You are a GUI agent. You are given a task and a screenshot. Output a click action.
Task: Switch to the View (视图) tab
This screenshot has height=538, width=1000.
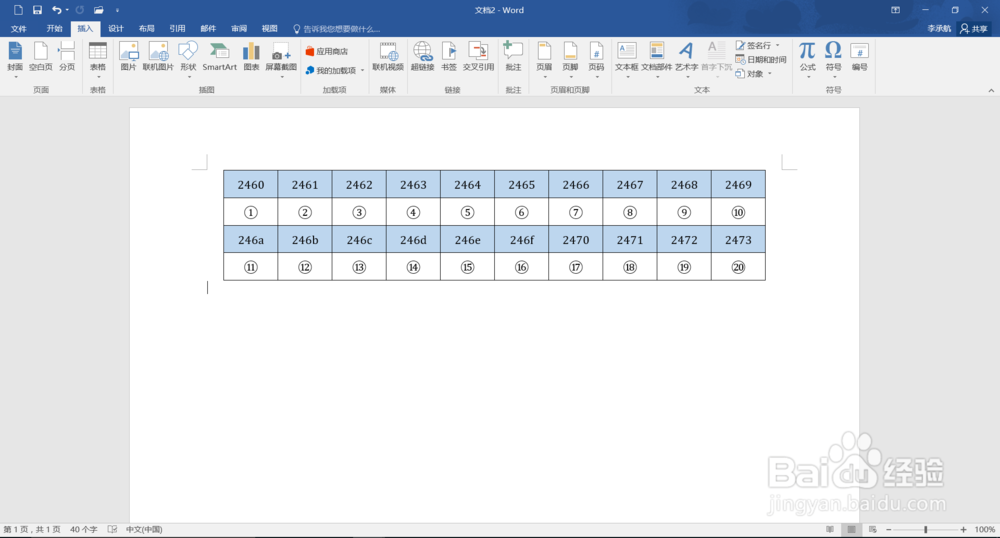[x=269, y=29]
